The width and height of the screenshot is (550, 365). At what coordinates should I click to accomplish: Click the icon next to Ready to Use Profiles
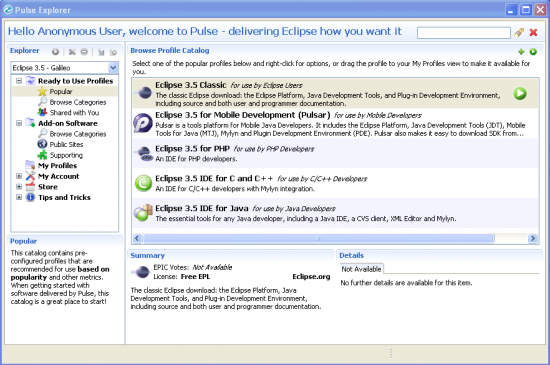click(x=31, y=81)
